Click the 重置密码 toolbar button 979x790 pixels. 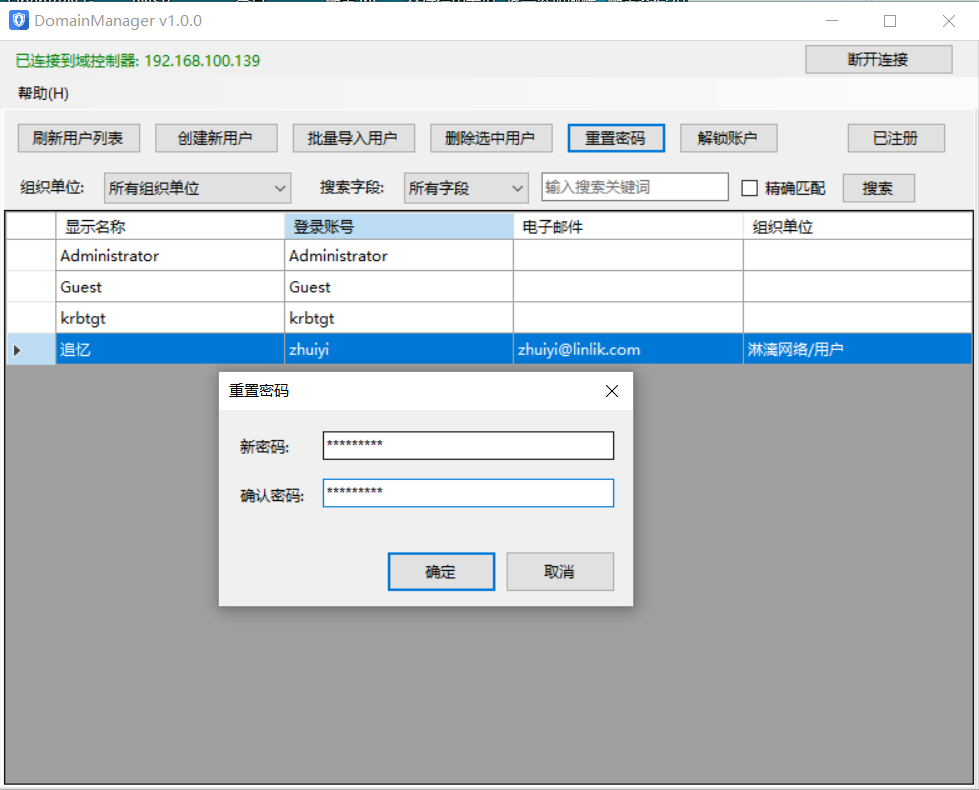pyautogui.click(x=616, y=138)
